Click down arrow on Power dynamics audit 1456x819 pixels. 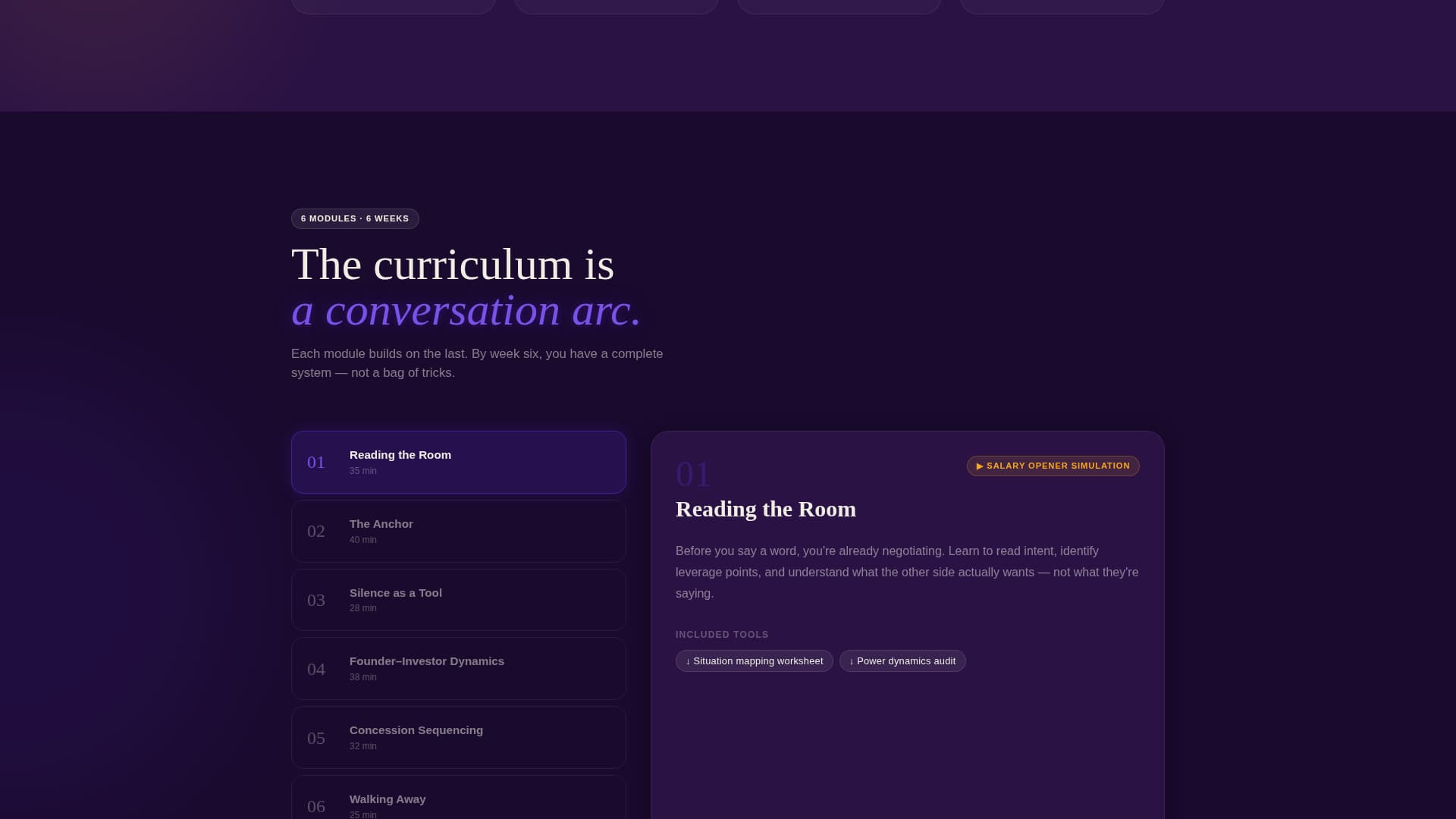pyautogui.click(x=852, y=661)
